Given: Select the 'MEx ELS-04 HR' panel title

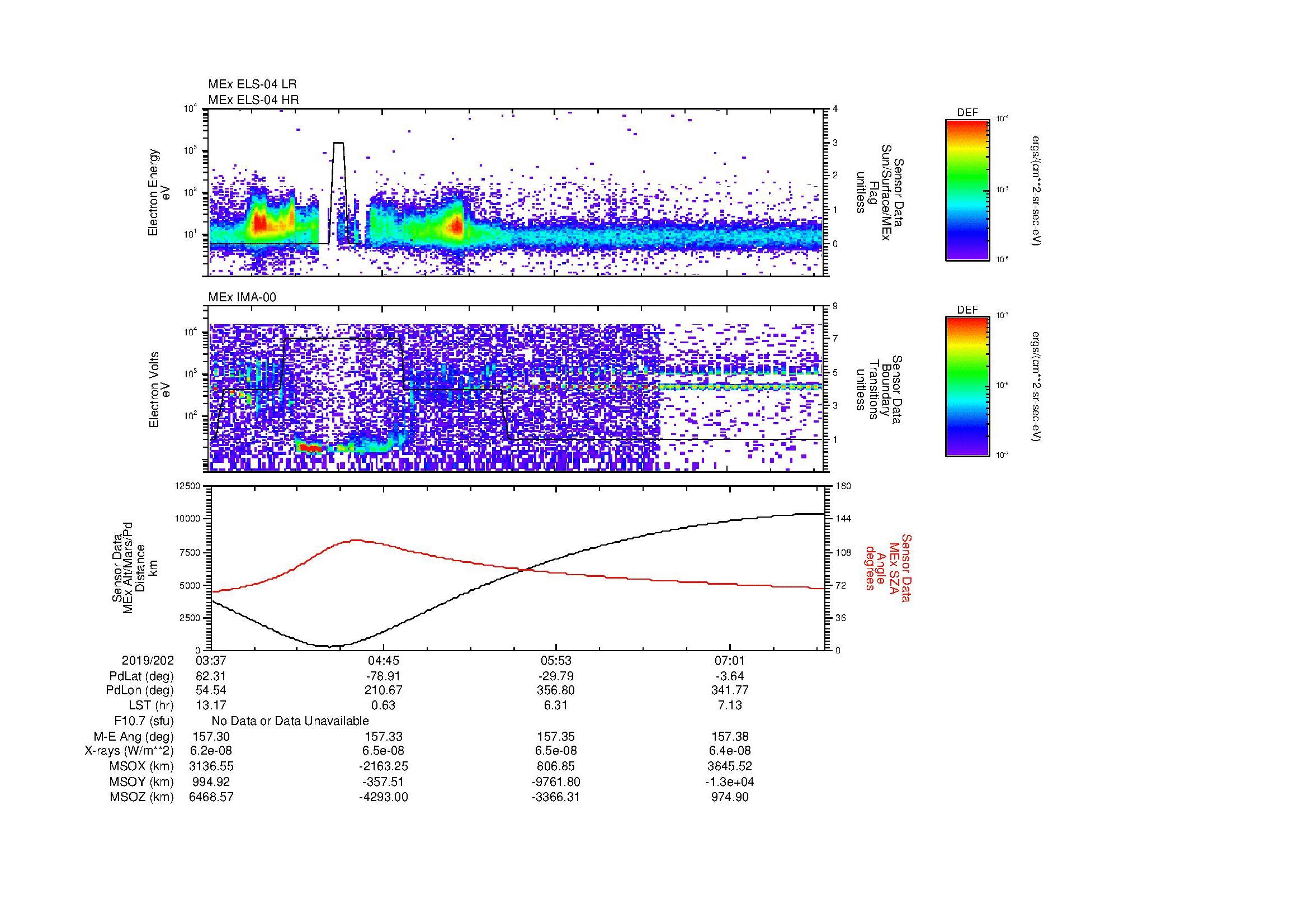Looking at the screenshot, I should click(253, 99).
